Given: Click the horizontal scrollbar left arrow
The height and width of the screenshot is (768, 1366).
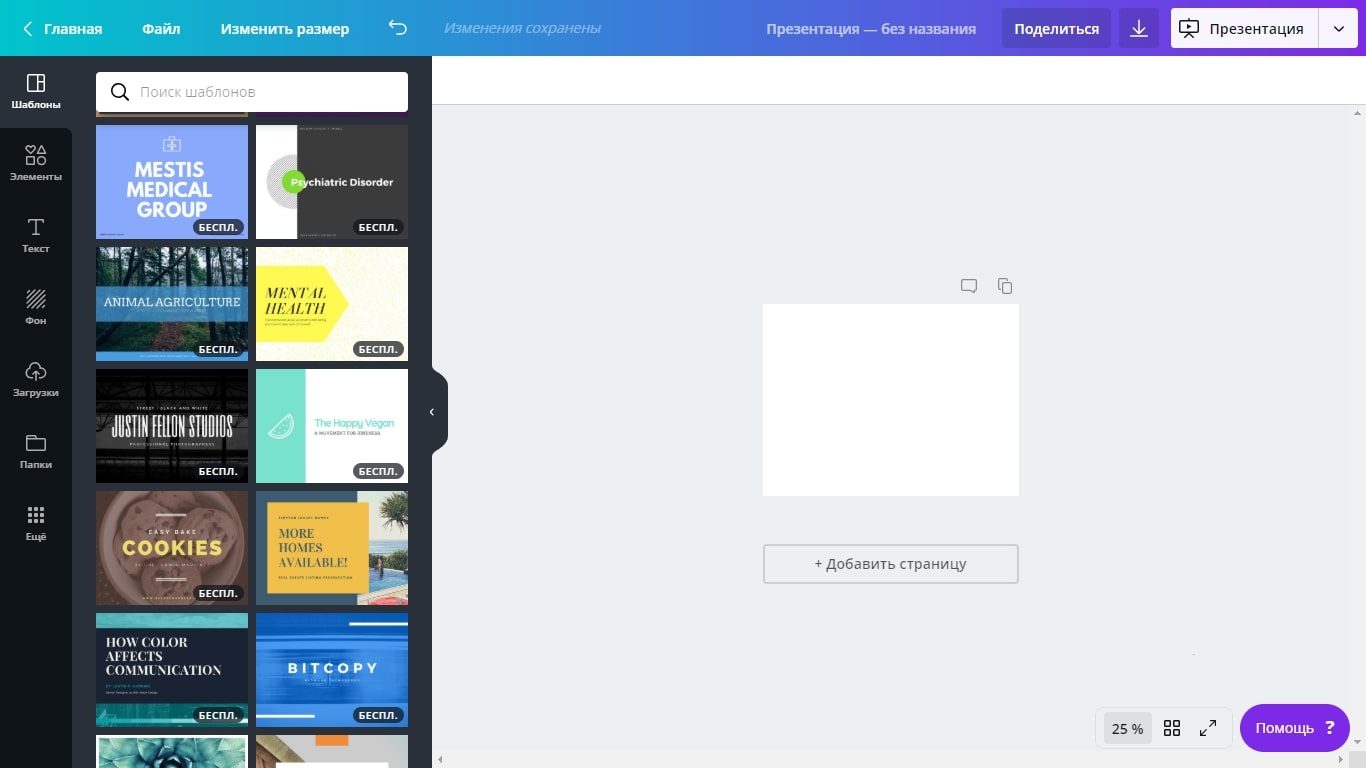Looking at the screenshot, I should 440,759.
